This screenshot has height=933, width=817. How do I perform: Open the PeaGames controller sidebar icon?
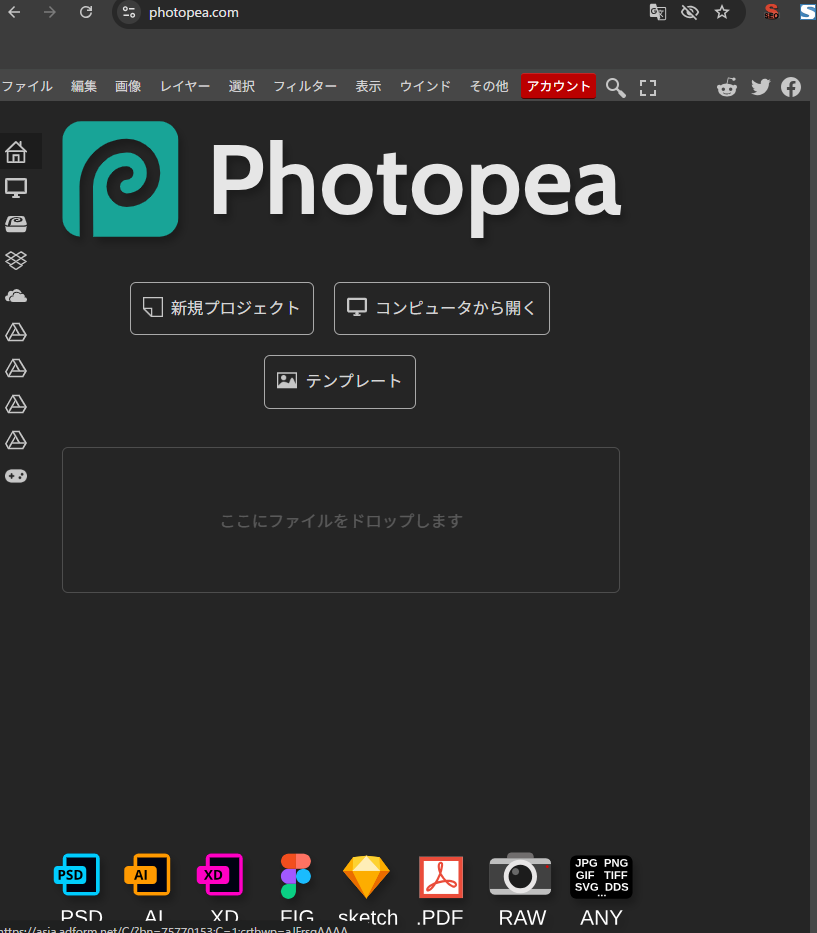click(x=16, y=476)
